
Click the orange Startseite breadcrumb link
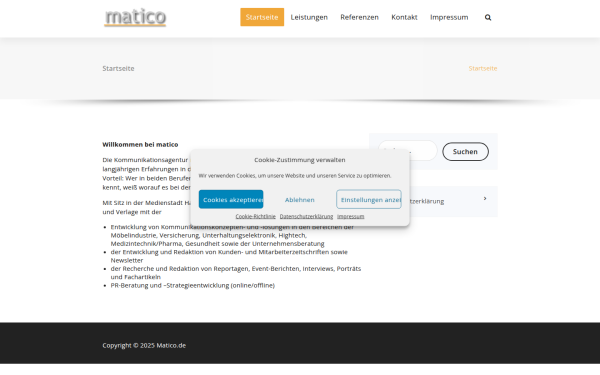[x=483, y=68]
